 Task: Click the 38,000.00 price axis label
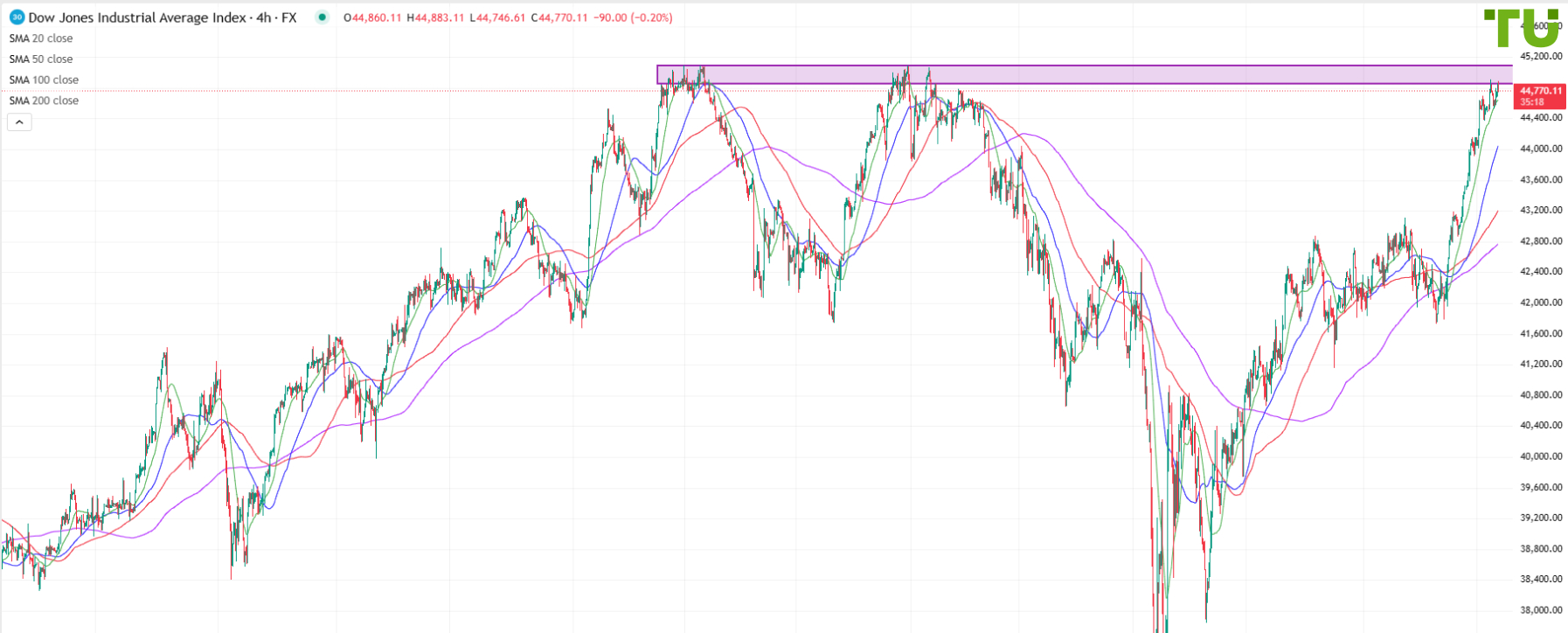point(1541,610)
